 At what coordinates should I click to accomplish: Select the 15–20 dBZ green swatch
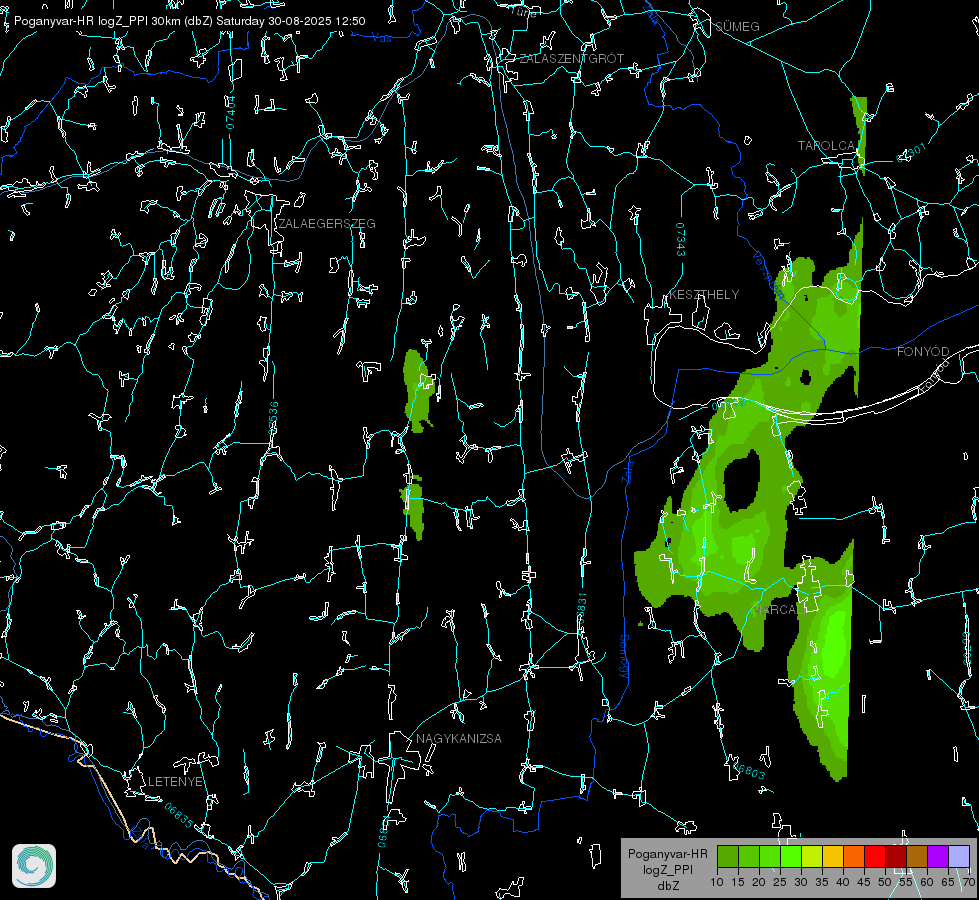[749, 856]
